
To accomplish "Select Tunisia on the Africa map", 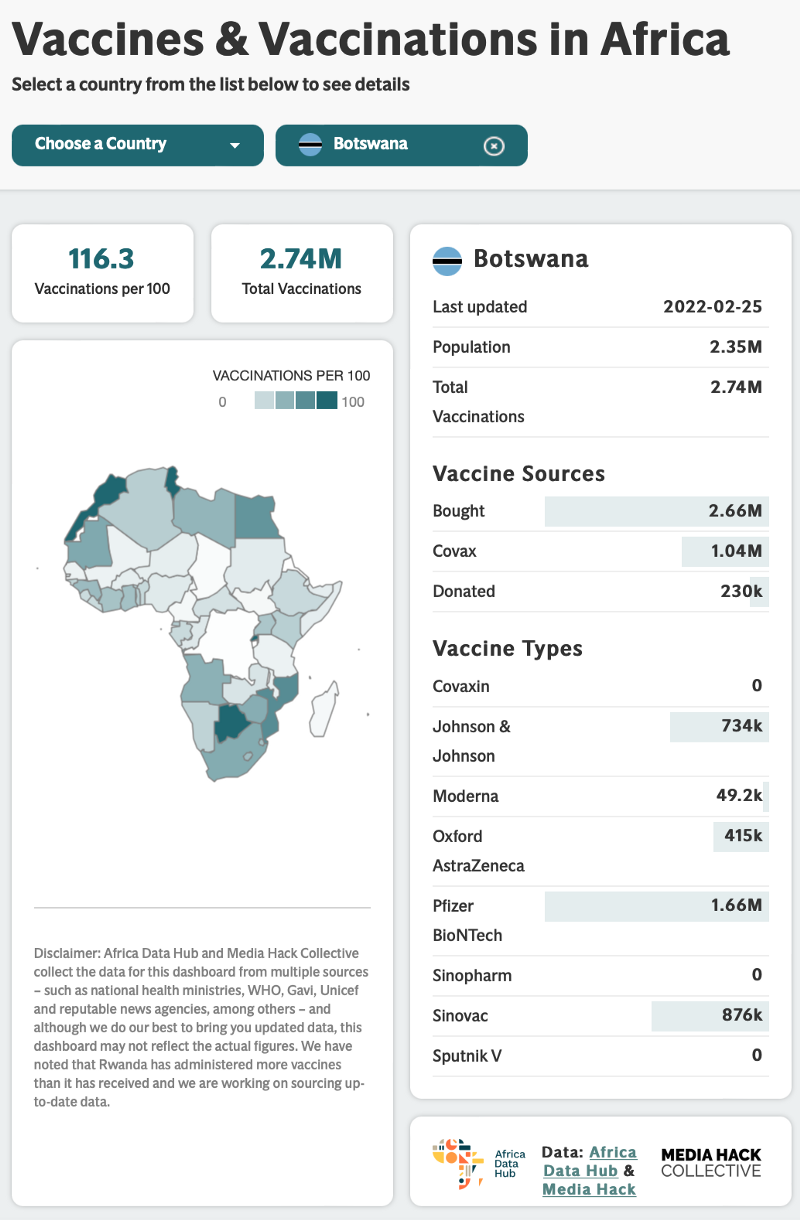I will 173,482.
